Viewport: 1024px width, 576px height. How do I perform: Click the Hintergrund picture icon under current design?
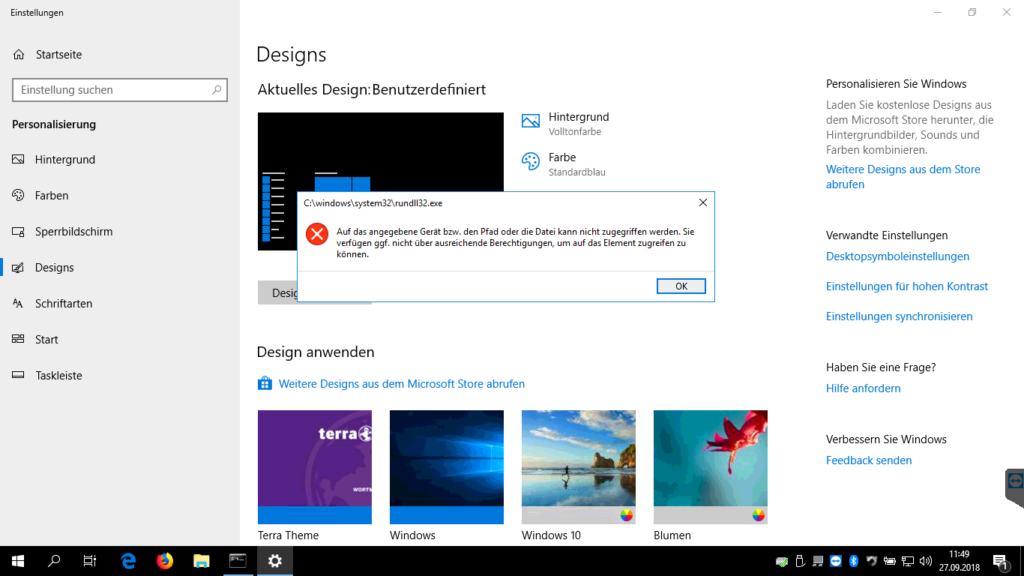[531, 122]
